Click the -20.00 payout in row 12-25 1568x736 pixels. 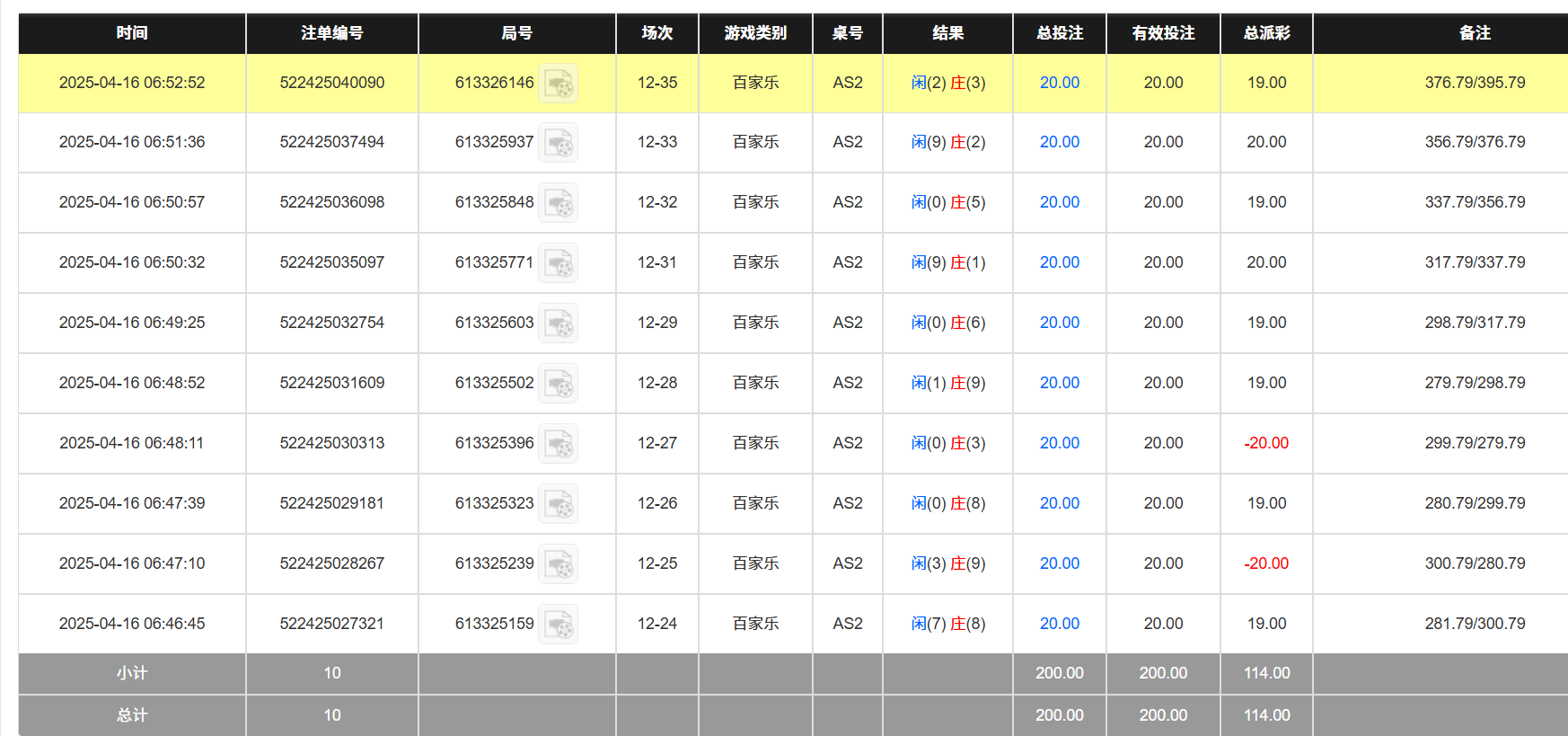[1266, 563]
